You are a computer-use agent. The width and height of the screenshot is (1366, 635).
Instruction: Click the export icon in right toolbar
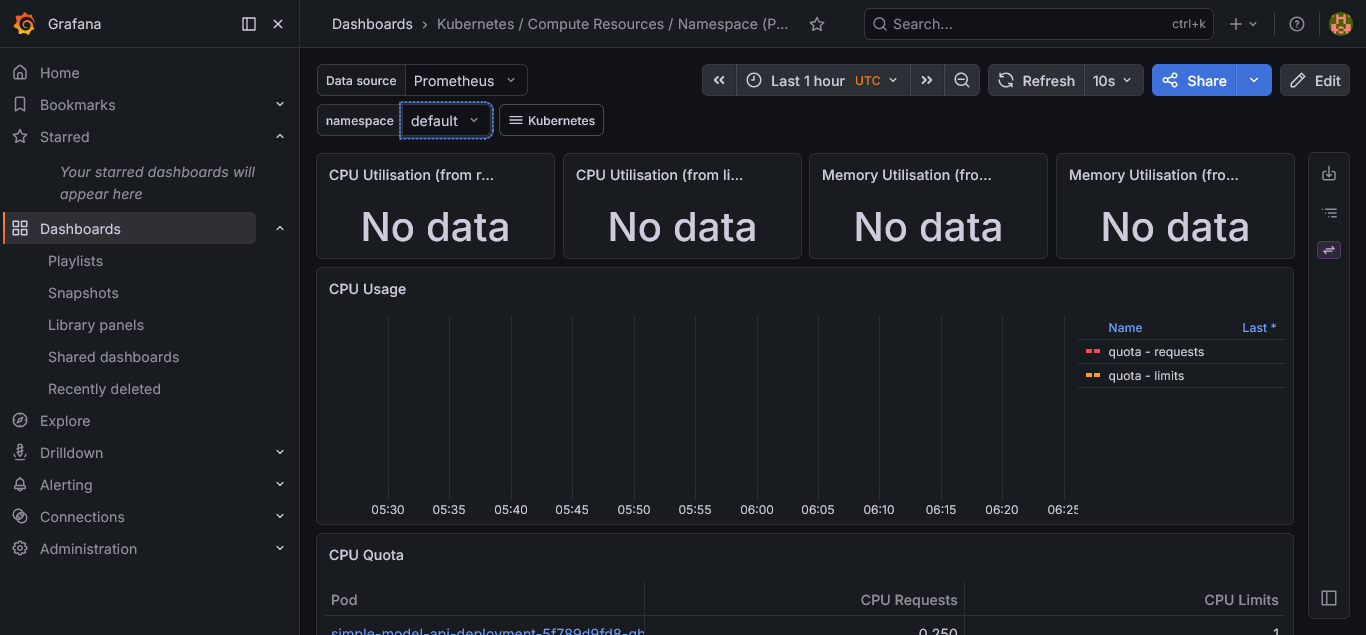(x=1329, y=174)
